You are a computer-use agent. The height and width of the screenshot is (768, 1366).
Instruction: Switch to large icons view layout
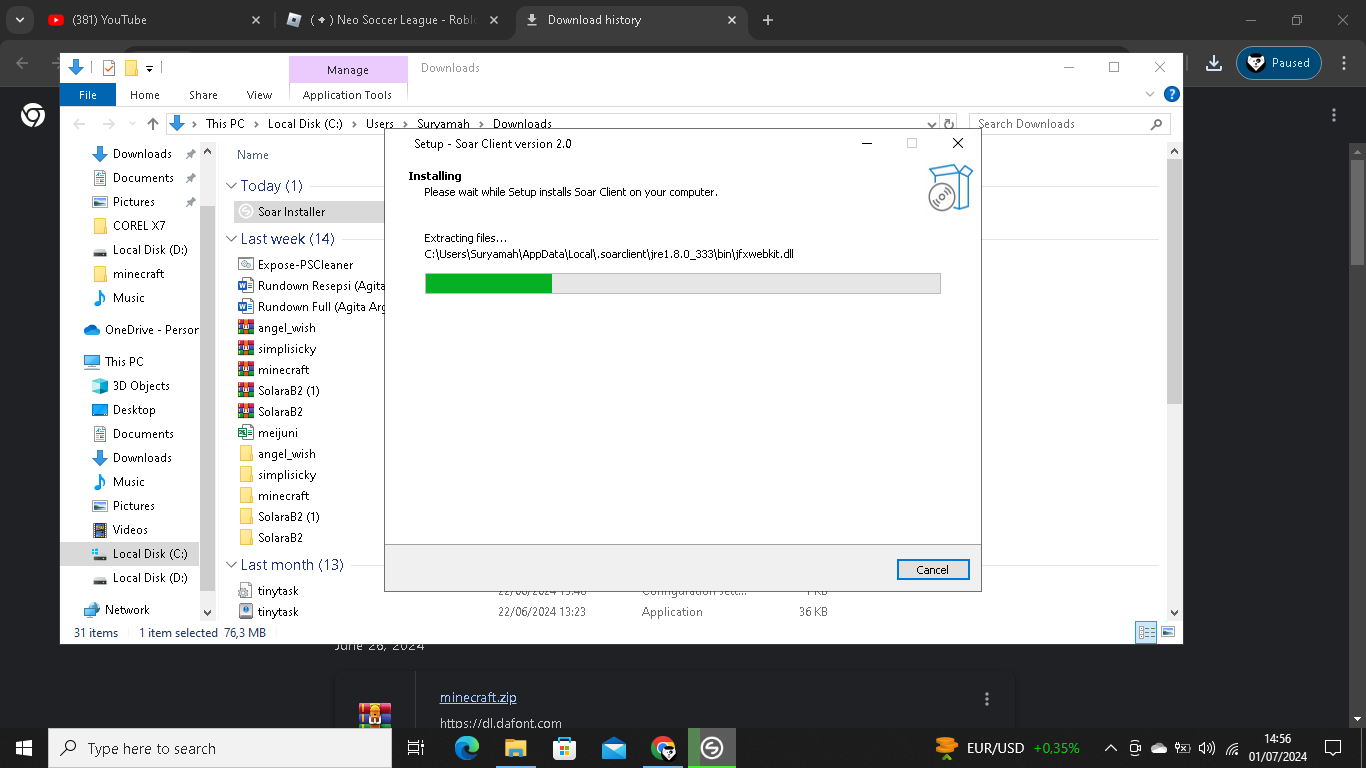(1168, 632)
